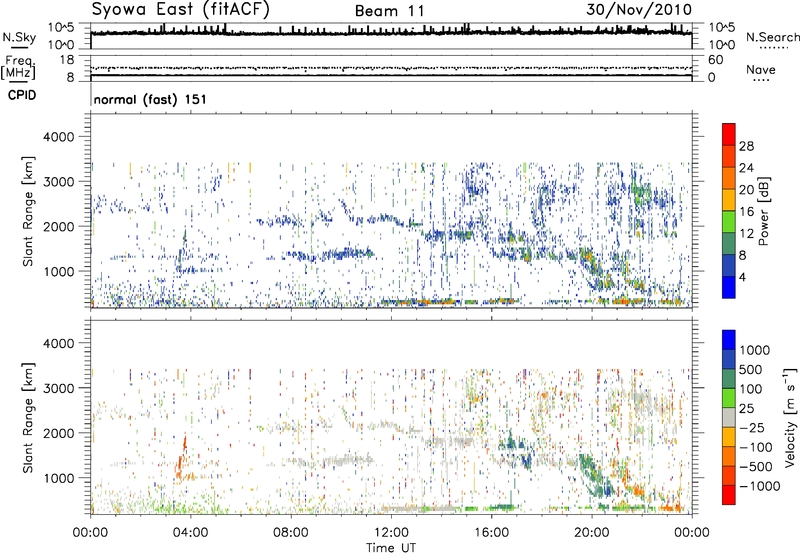Click the 'Power [dB]' colorbar title

pos(764,211)
